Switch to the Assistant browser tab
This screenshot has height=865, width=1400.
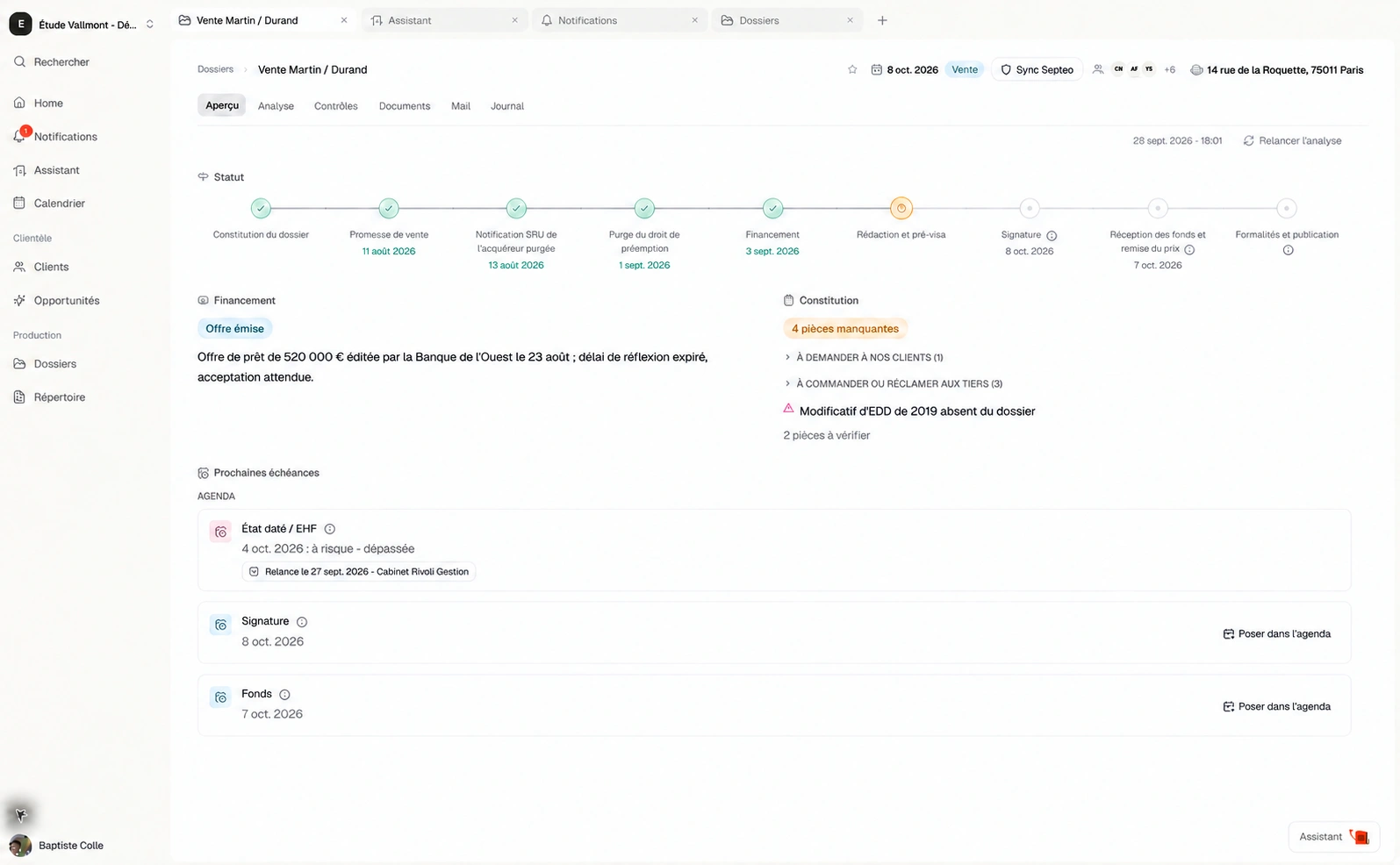(445, 20)
